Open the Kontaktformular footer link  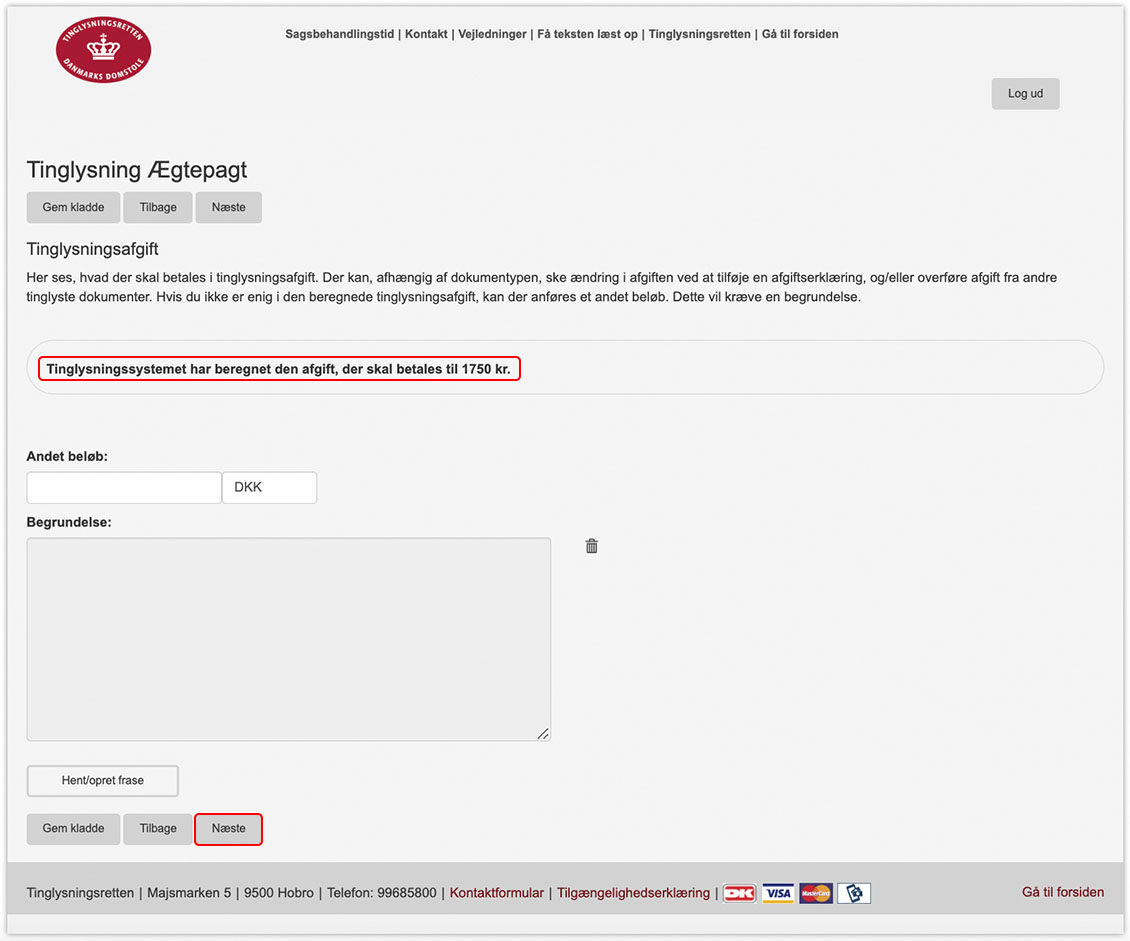(x=496, y=893)
